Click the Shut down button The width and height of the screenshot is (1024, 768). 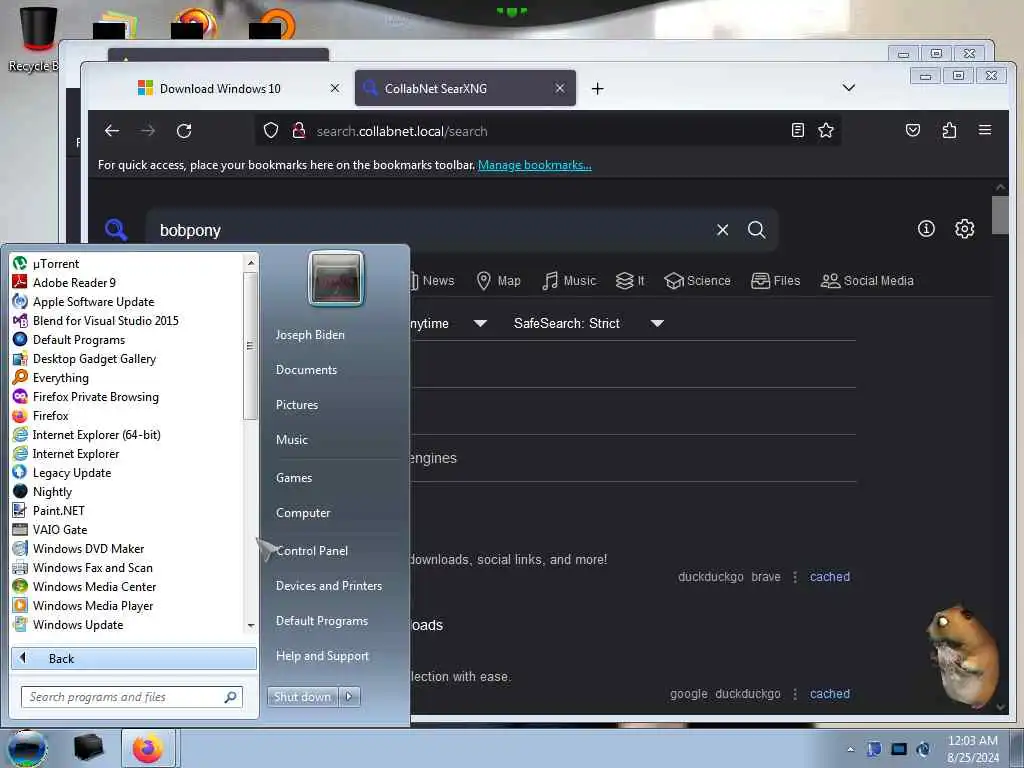[x=302, y=697]
